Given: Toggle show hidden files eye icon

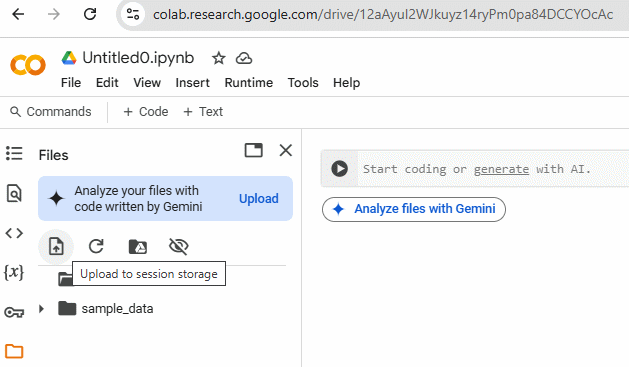Looking at the screenshot, I should (179, 246).
